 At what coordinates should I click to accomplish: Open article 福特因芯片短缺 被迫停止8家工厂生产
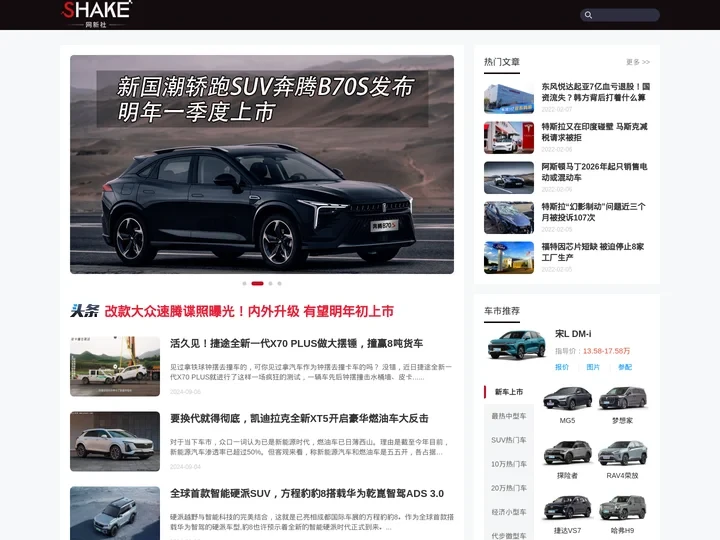tap(593, 252)
